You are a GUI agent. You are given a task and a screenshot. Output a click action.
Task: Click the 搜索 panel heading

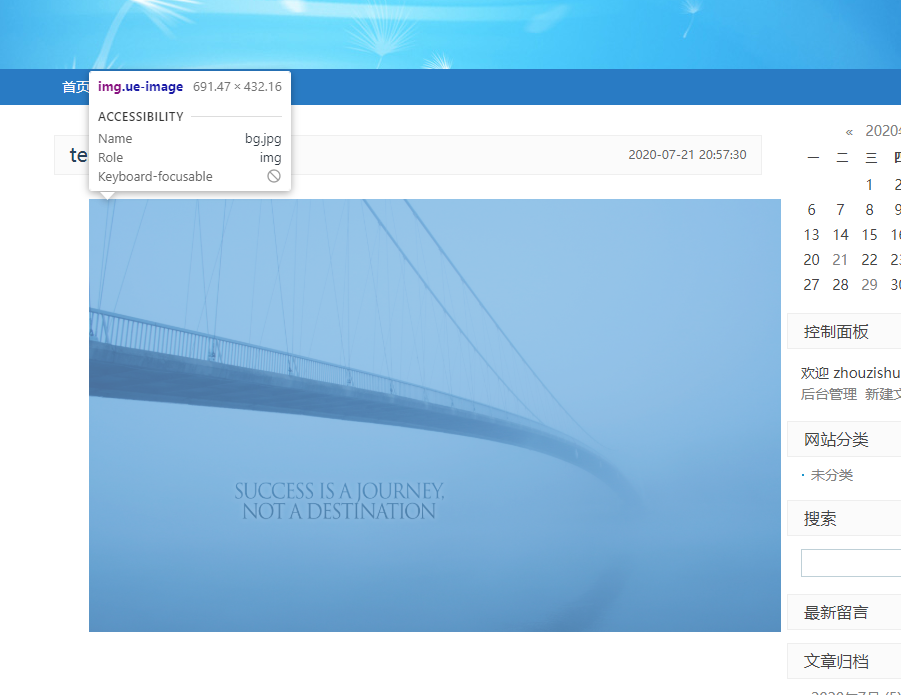(819, 519)
